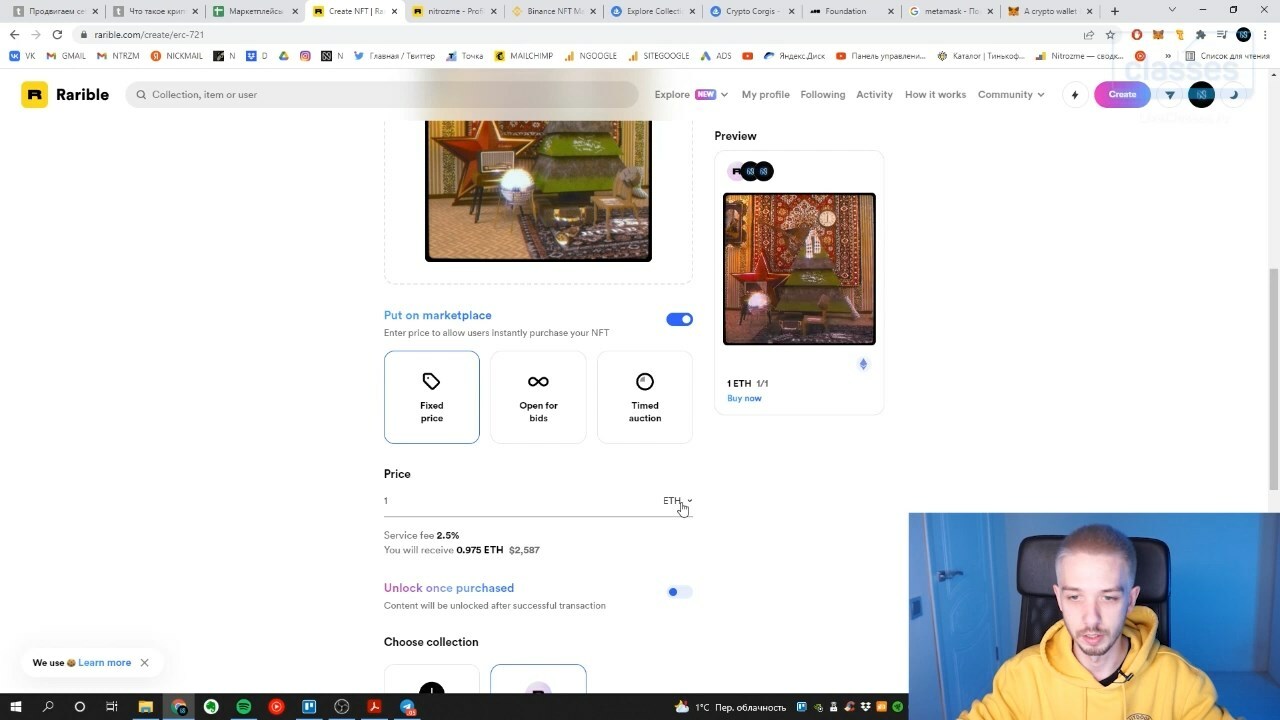Expand the Explore menu
Image resolution: width=1280 pixels, height=720 pixels.
691,95
